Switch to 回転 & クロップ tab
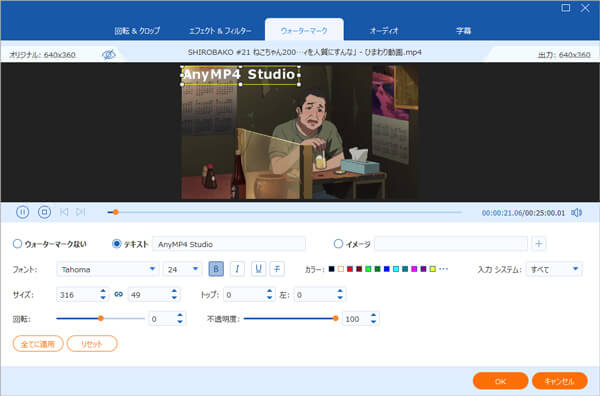The height and width of the screenshot is (396, 600). [137, 31]
